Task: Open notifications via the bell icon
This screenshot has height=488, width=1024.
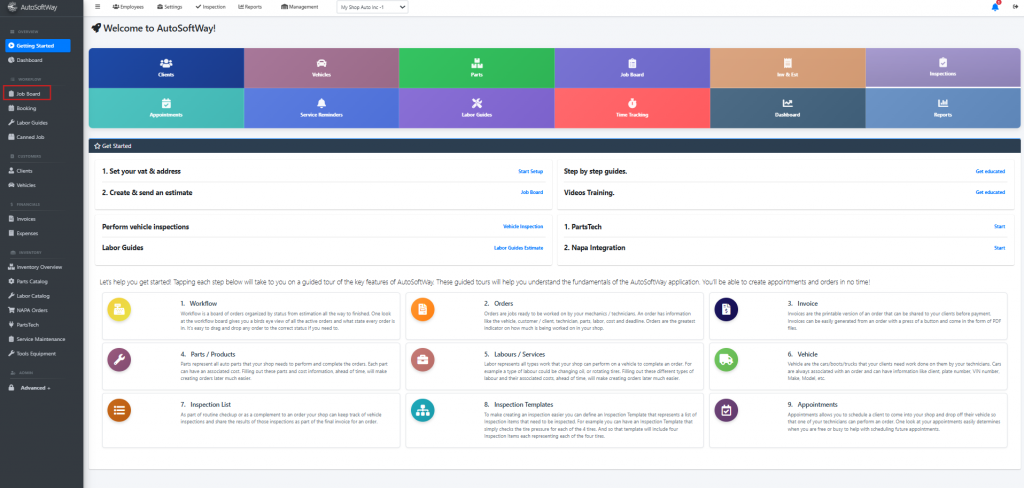Action: 994,7
